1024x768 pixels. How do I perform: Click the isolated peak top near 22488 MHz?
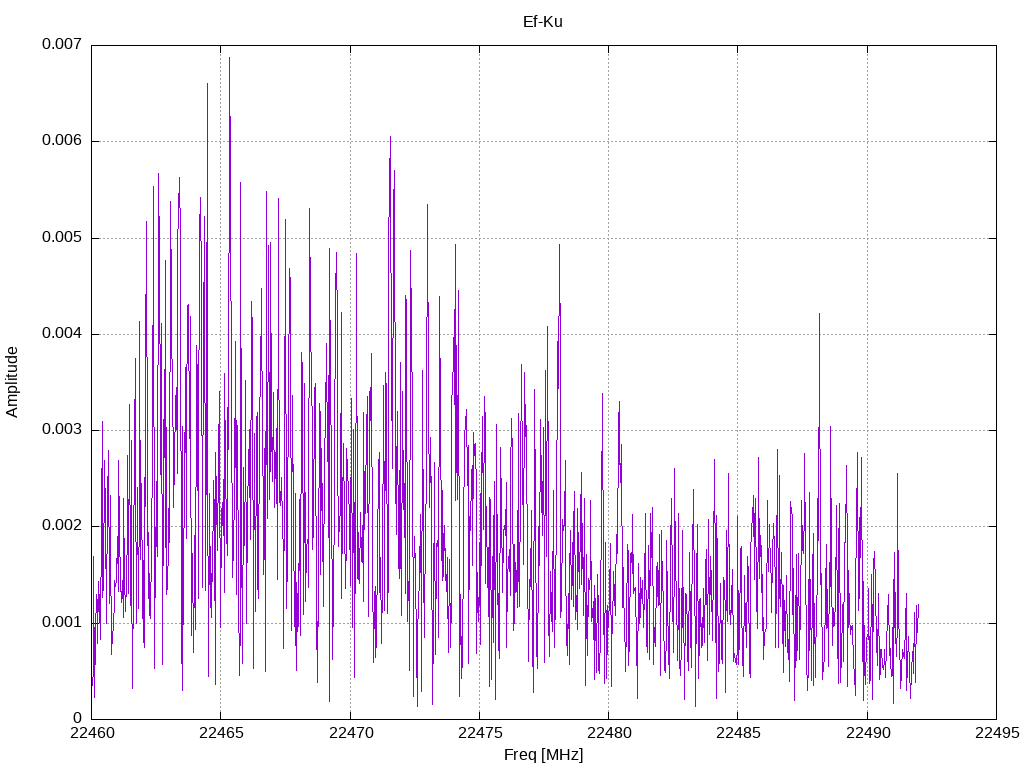[x=819, y=315]
